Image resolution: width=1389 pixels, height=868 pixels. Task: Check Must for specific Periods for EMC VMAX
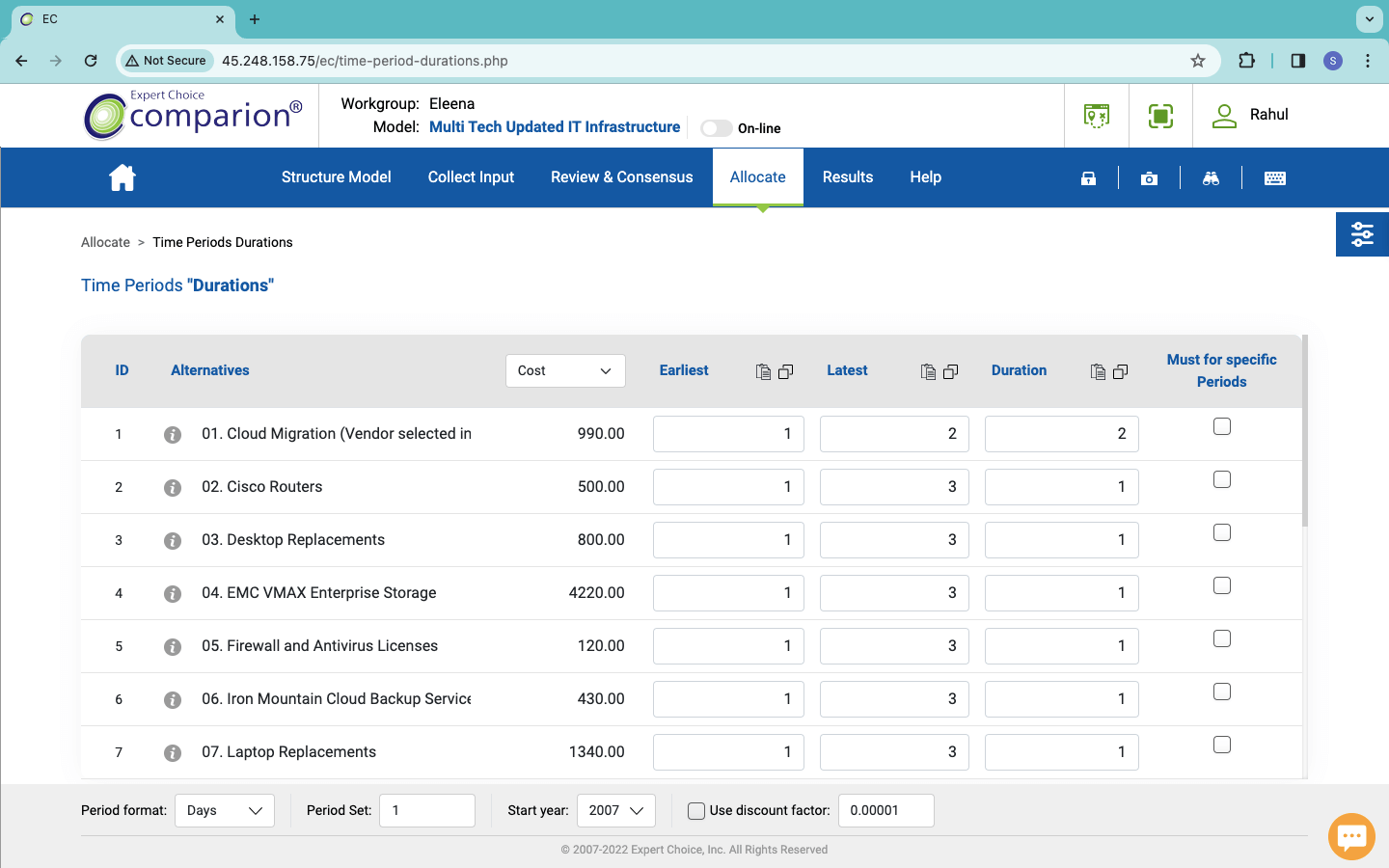point(1222,585)
